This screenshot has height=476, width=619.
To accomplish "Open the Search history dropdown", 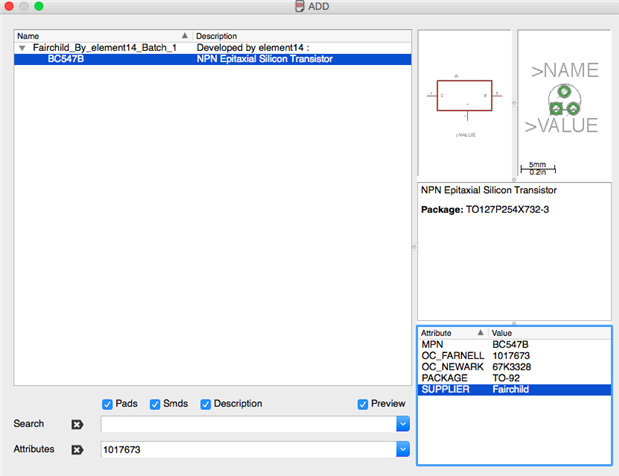I will 403,424.
